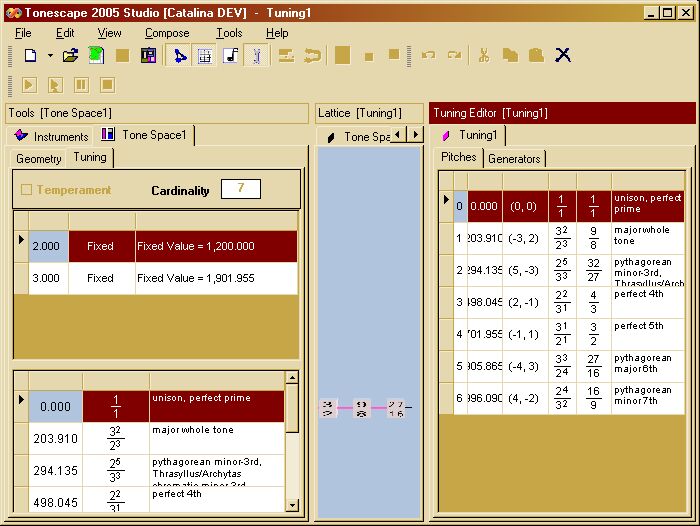Select 498.045 cell in lower-left interval list
The width and height of the screenshot is (700, 526).
click(x=55, y=501)
